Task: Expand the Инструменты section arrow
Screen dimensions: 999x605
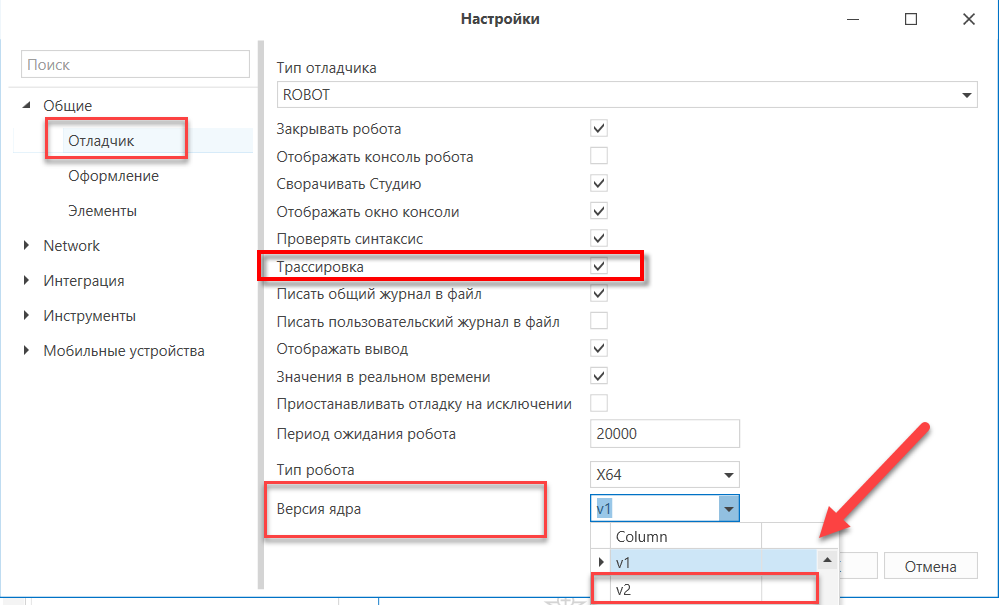Action: tap(26, 315)
